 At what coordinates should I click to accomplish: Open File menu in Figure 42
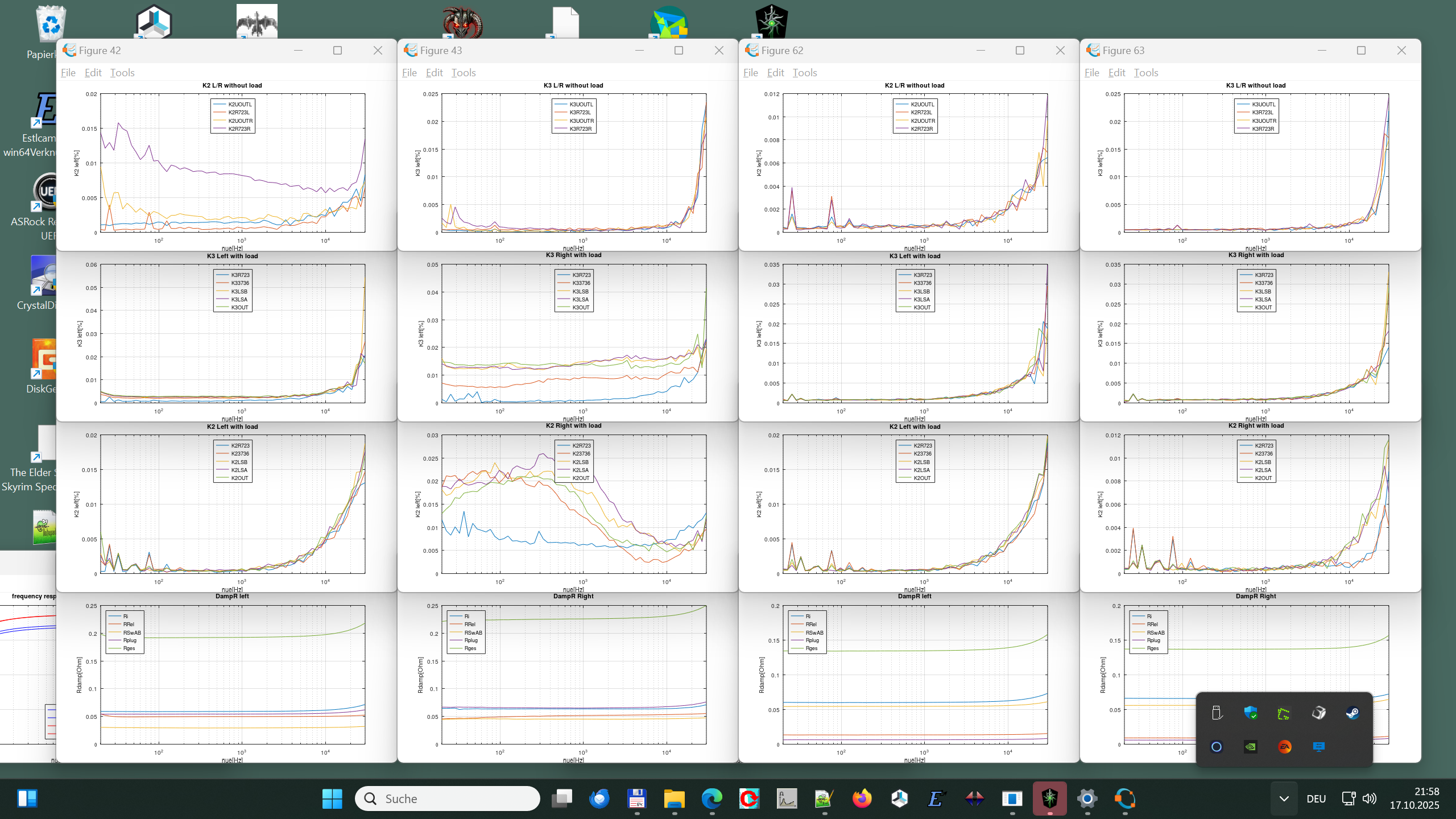[x=68, y=72]
